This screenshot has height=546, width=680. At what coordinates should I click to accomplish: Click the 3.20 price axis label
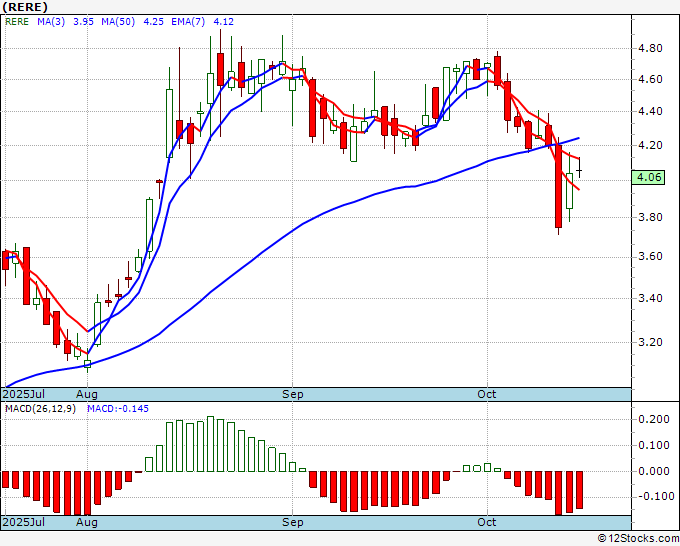[650, 342]
